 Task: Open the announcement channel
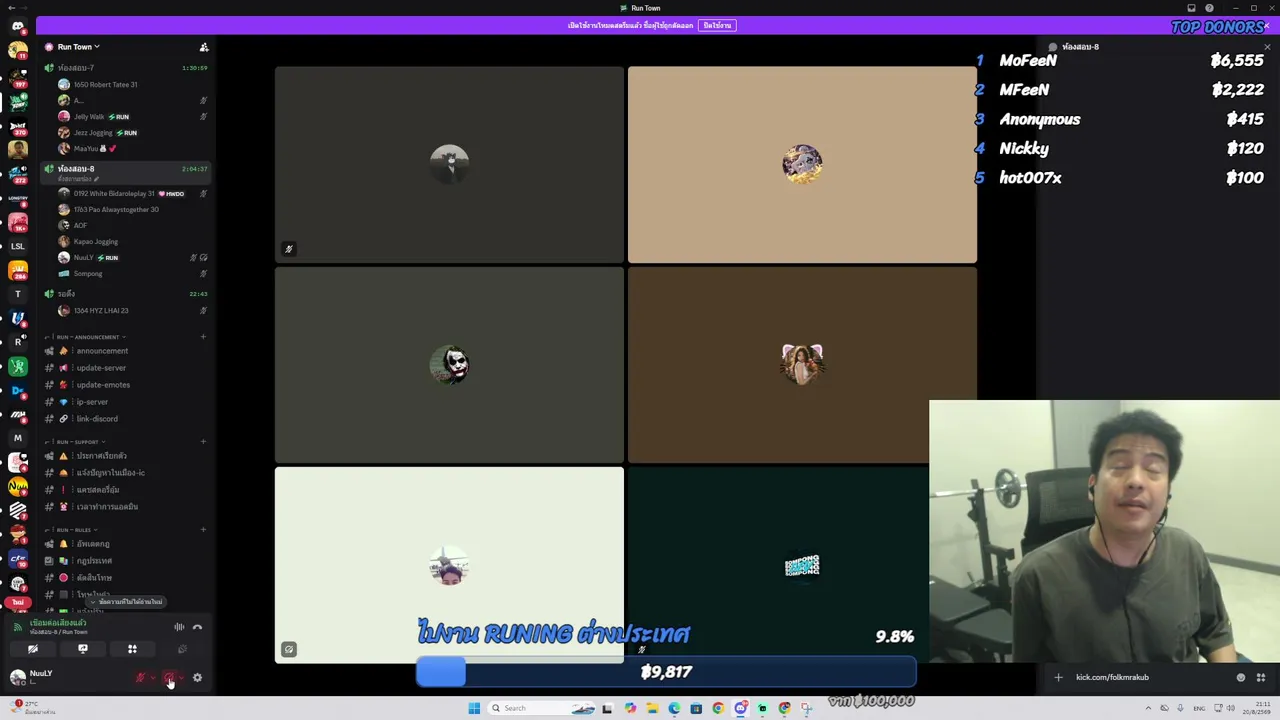tap(102, 351)
